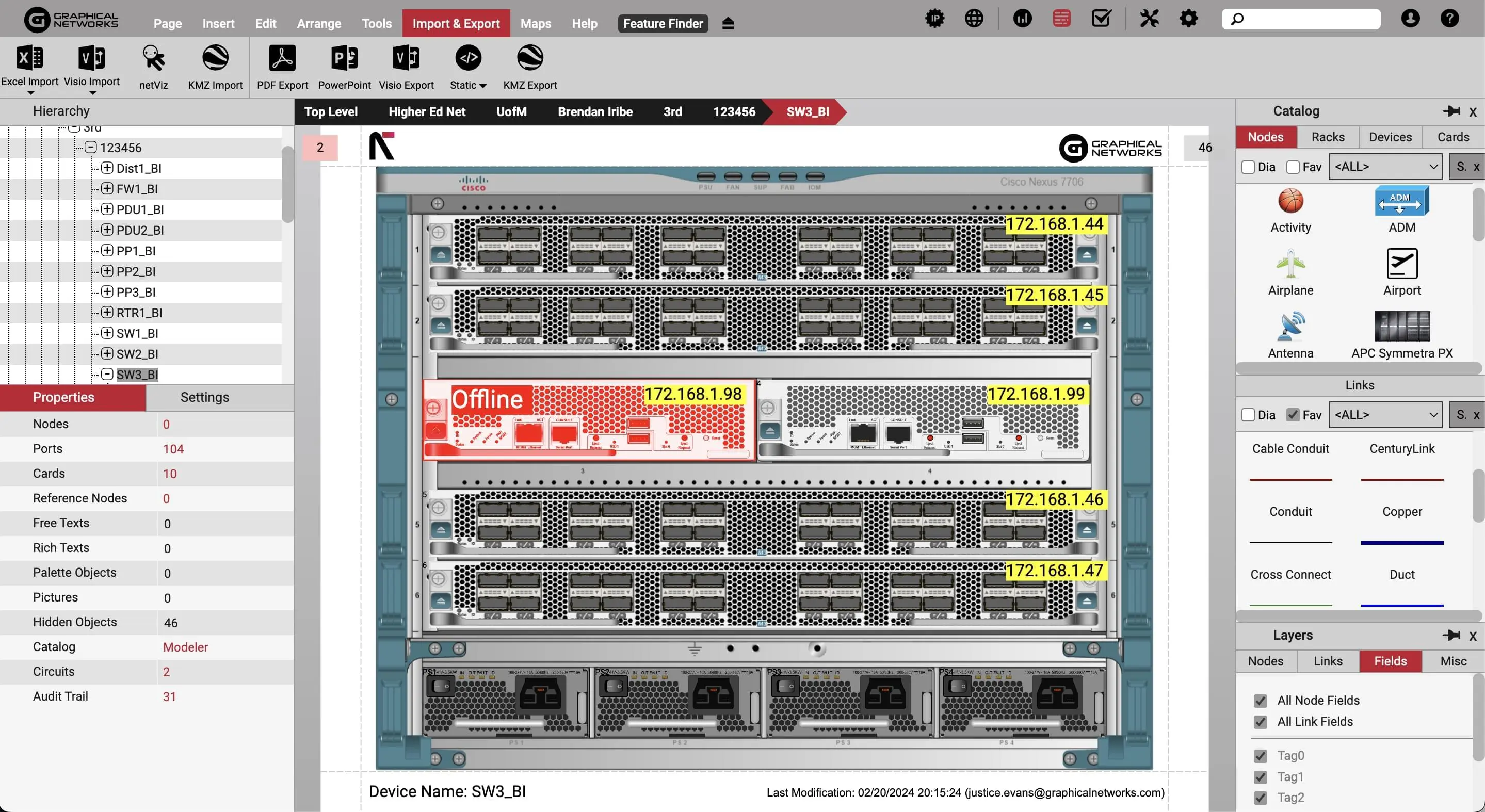Open the Audit Trail value 31
1485x812 pixels.
[169, 697]
